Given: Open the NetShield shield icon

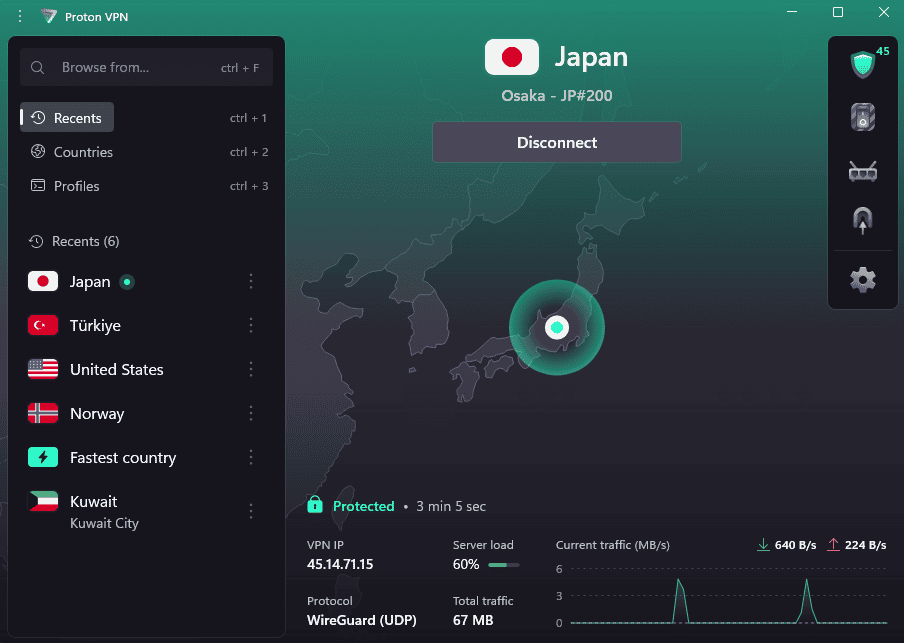Looking at the screenshot, I should pyautogui.click(x=861, y=65).
